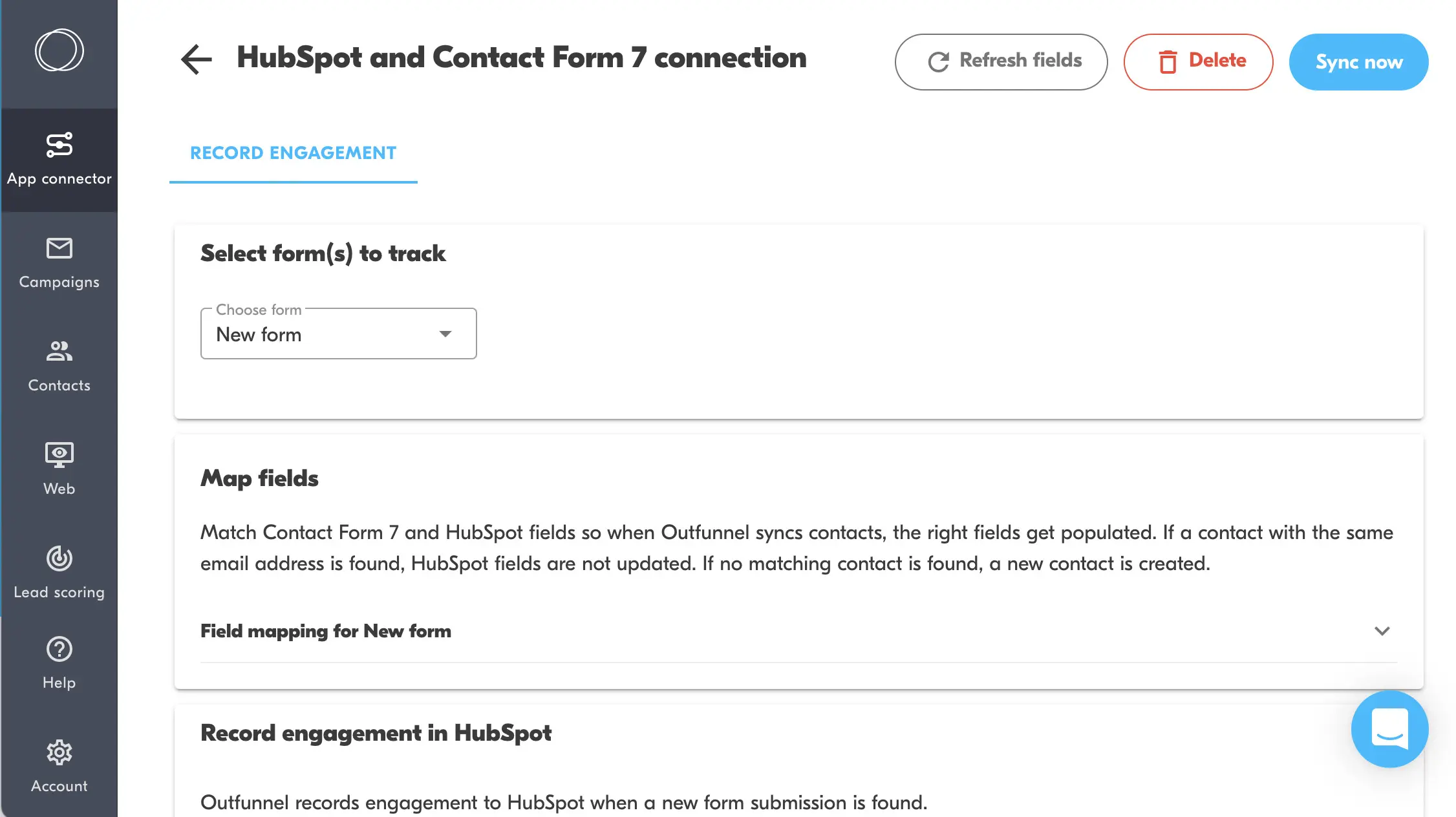Viewport: 1456px width, 817px height.
Task: Open the chat support widget
Action: (1389, 728)
